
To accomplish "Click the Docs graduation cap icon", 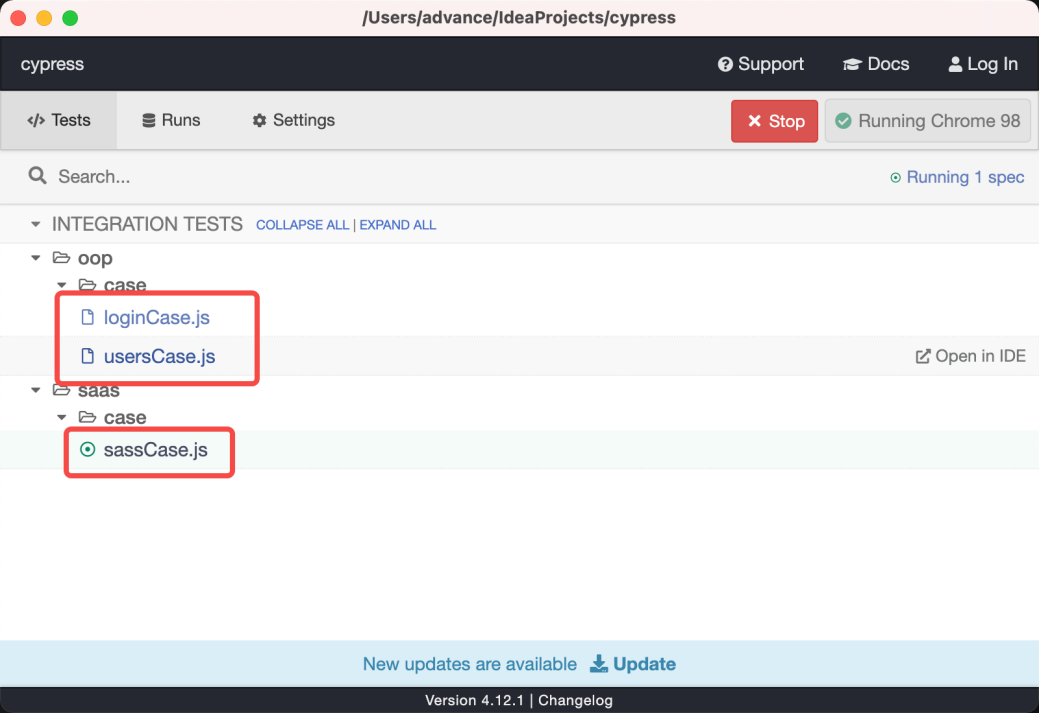I will click(x=852, y=64).
